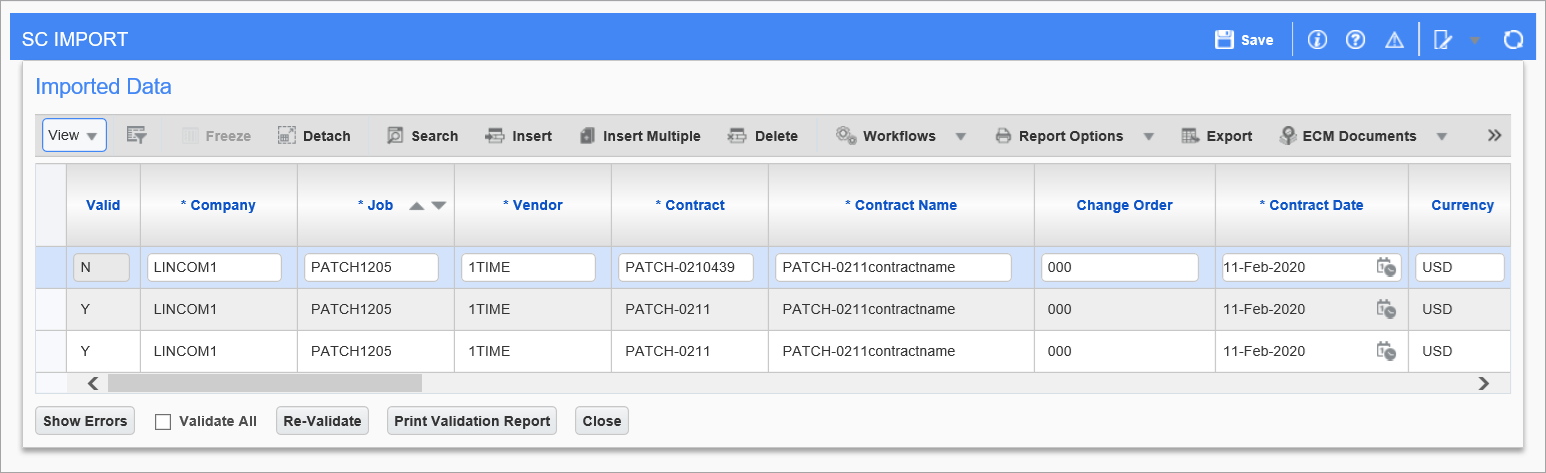Open the ECM Documents dropdown arrow

click(x=1441, y=136)
